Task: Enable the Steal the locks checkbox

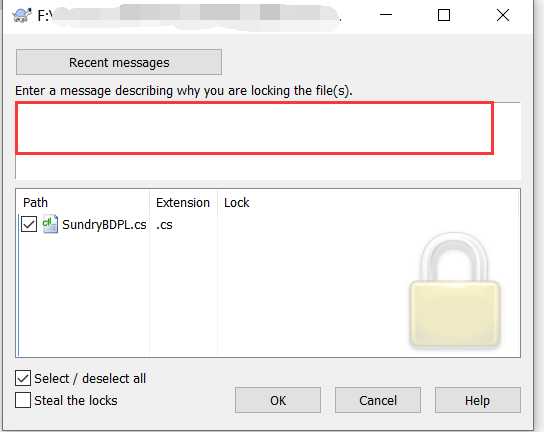Action: 23,400
